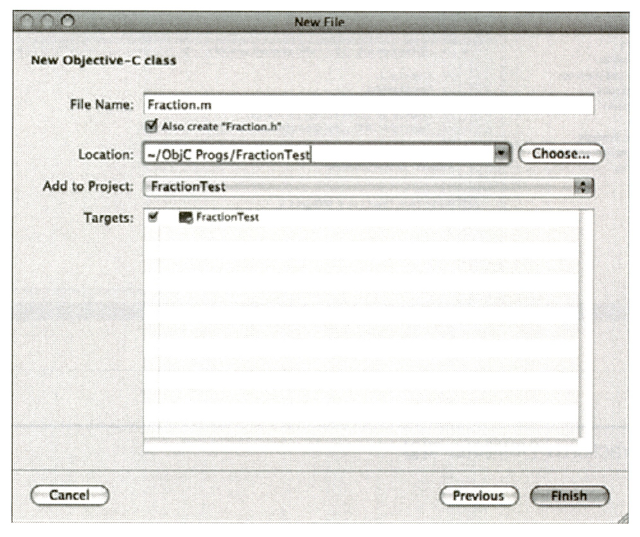Viewport: 640px width, 537px height.
Task: Open the Add to Project popup menu
Action: coord(360,186)
